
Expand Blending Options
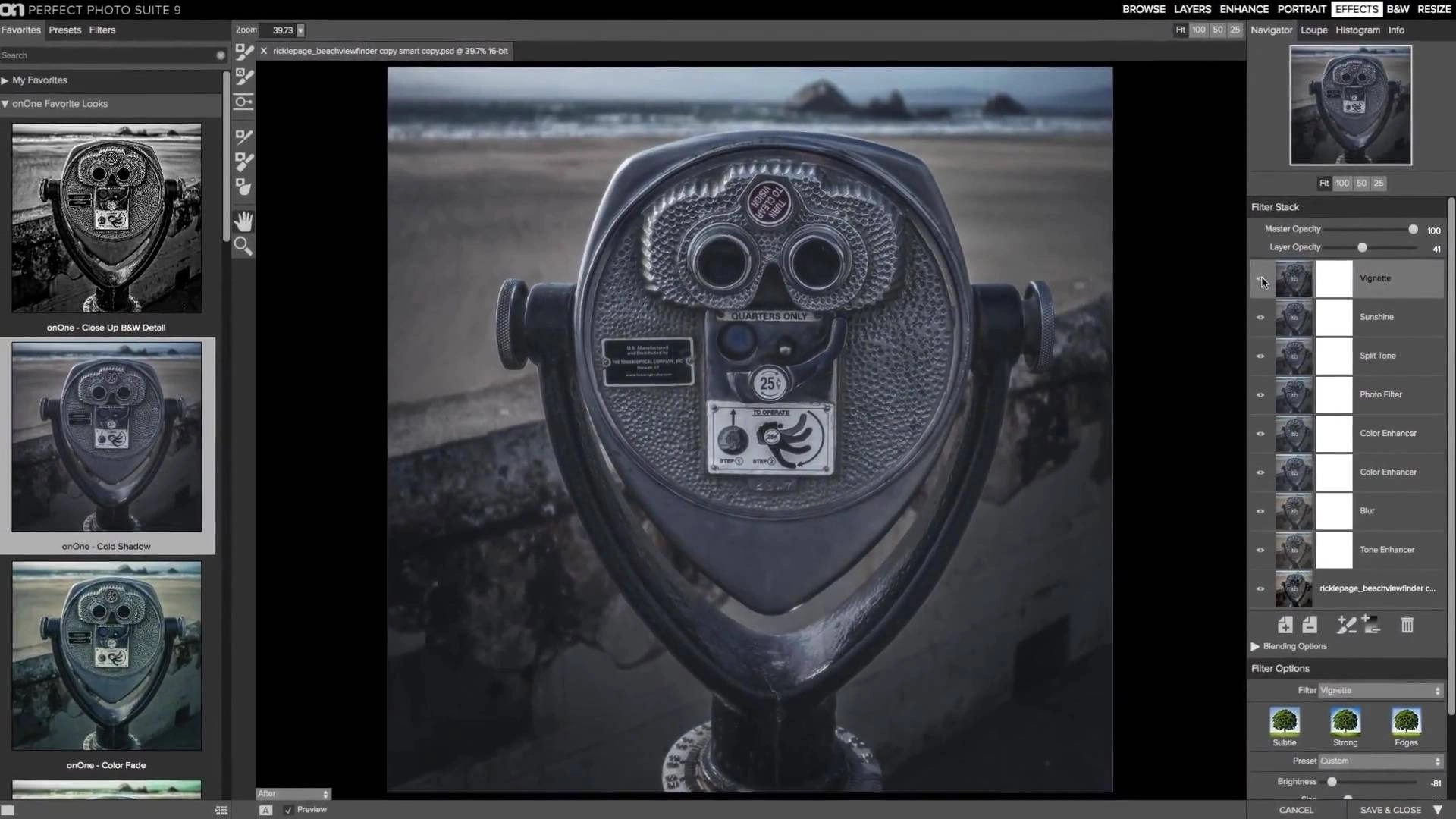1255,646
